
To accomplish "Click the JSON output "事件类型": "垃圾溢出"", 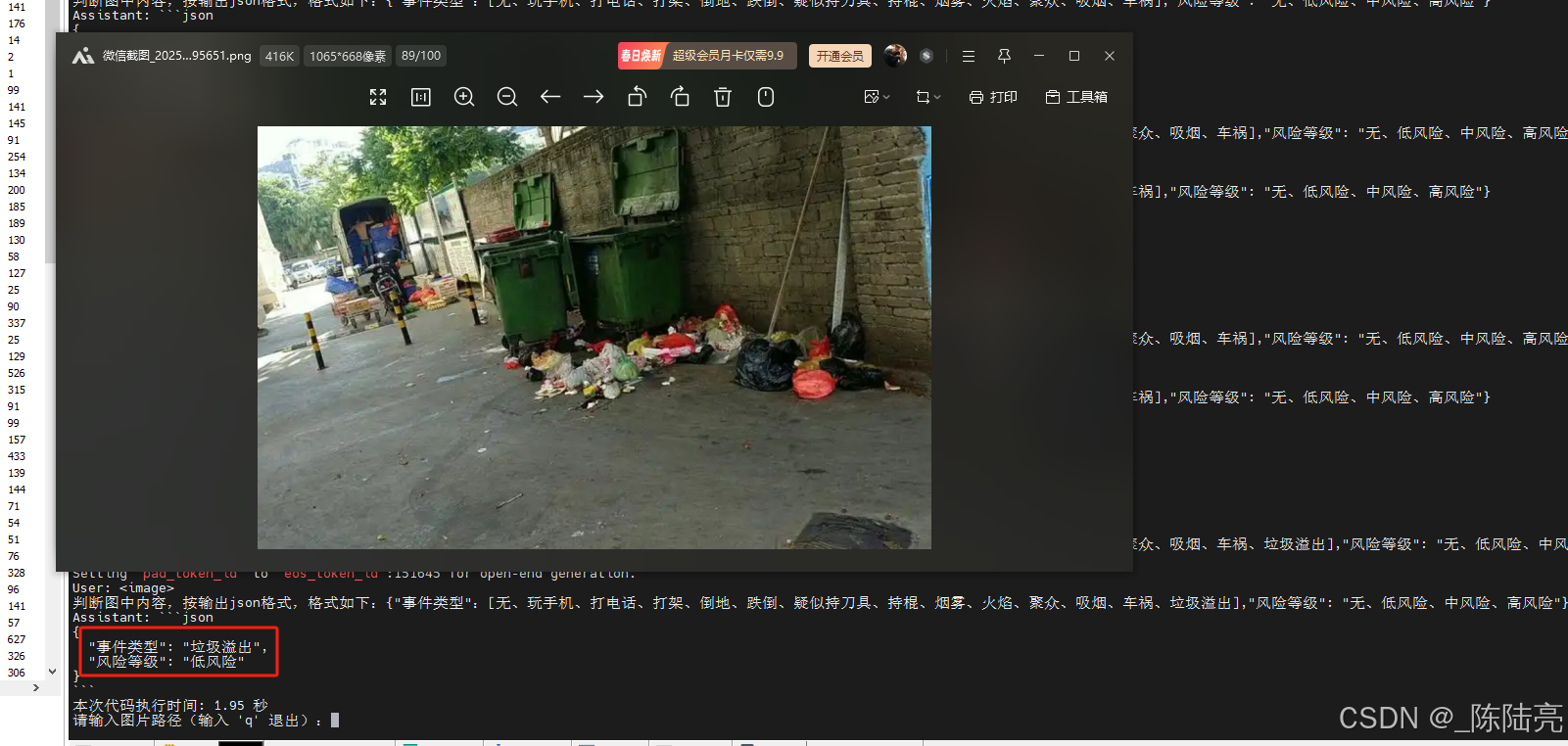I will pyautogui.click(x=177, y=647).
